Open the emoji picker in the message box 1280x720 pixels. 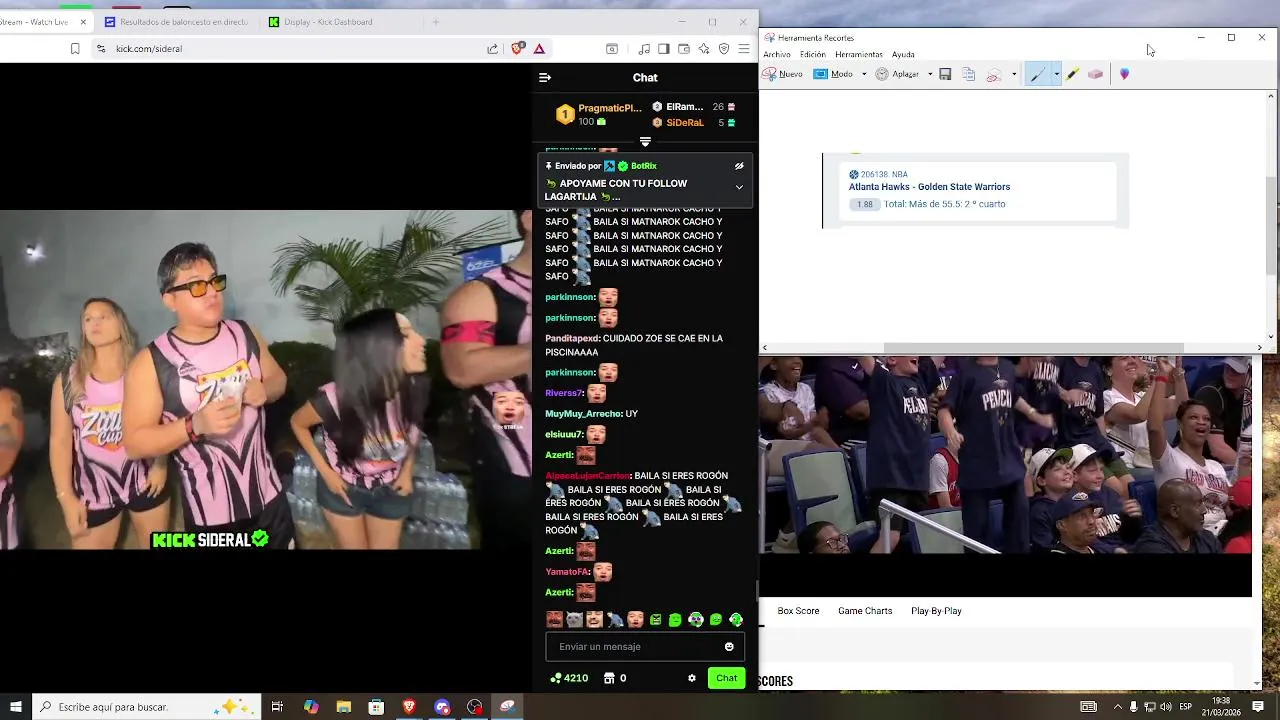729,647
